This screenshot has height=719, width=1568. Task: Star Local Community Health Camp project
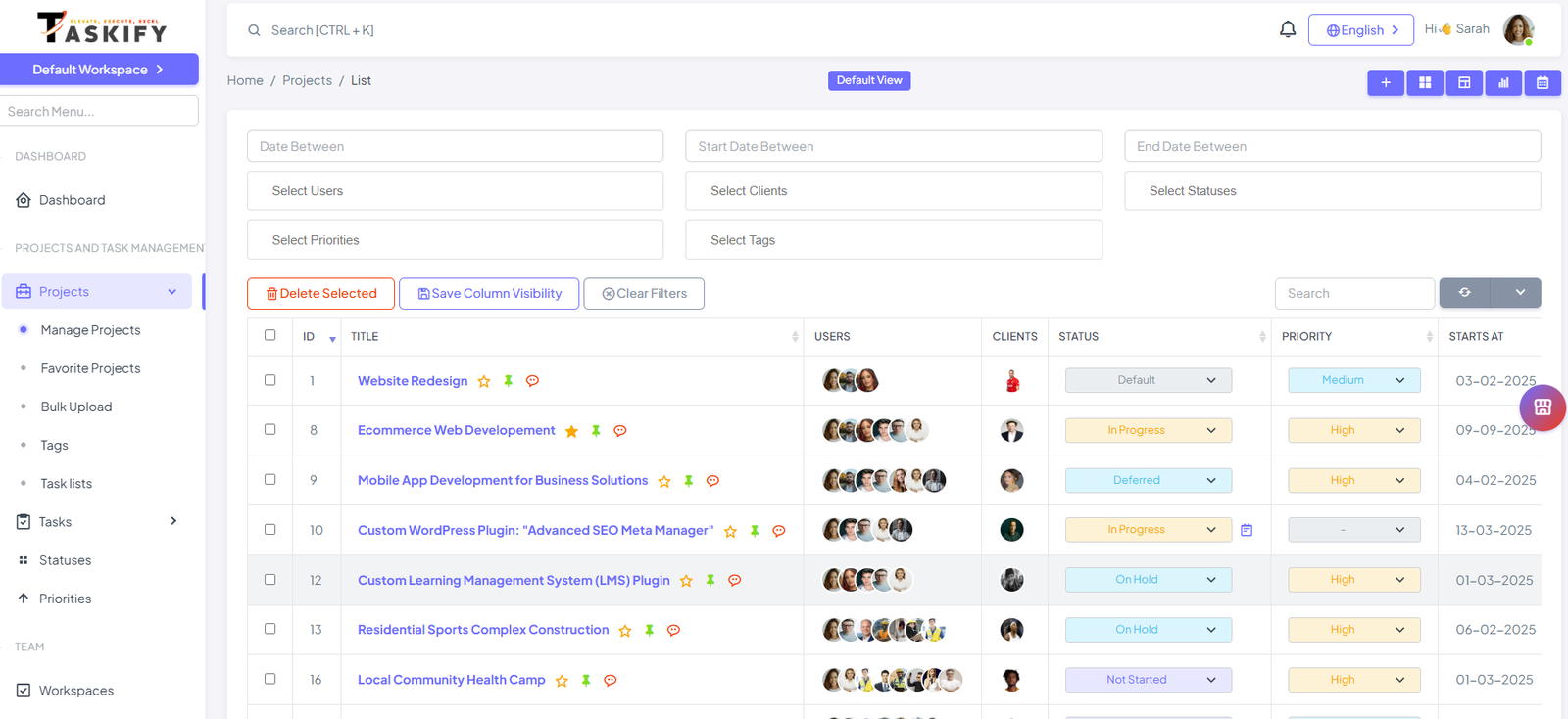coord(562,681)
